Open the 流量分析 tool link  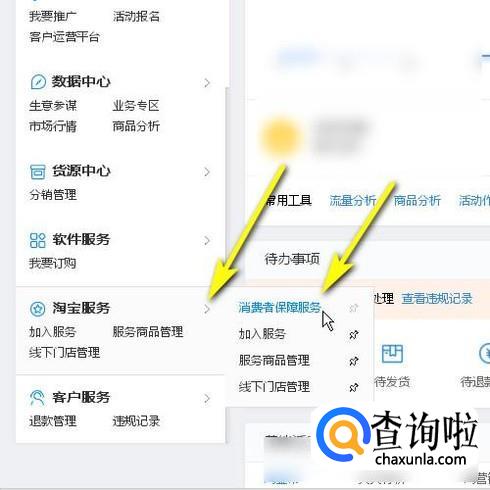(x=353, y=201)
